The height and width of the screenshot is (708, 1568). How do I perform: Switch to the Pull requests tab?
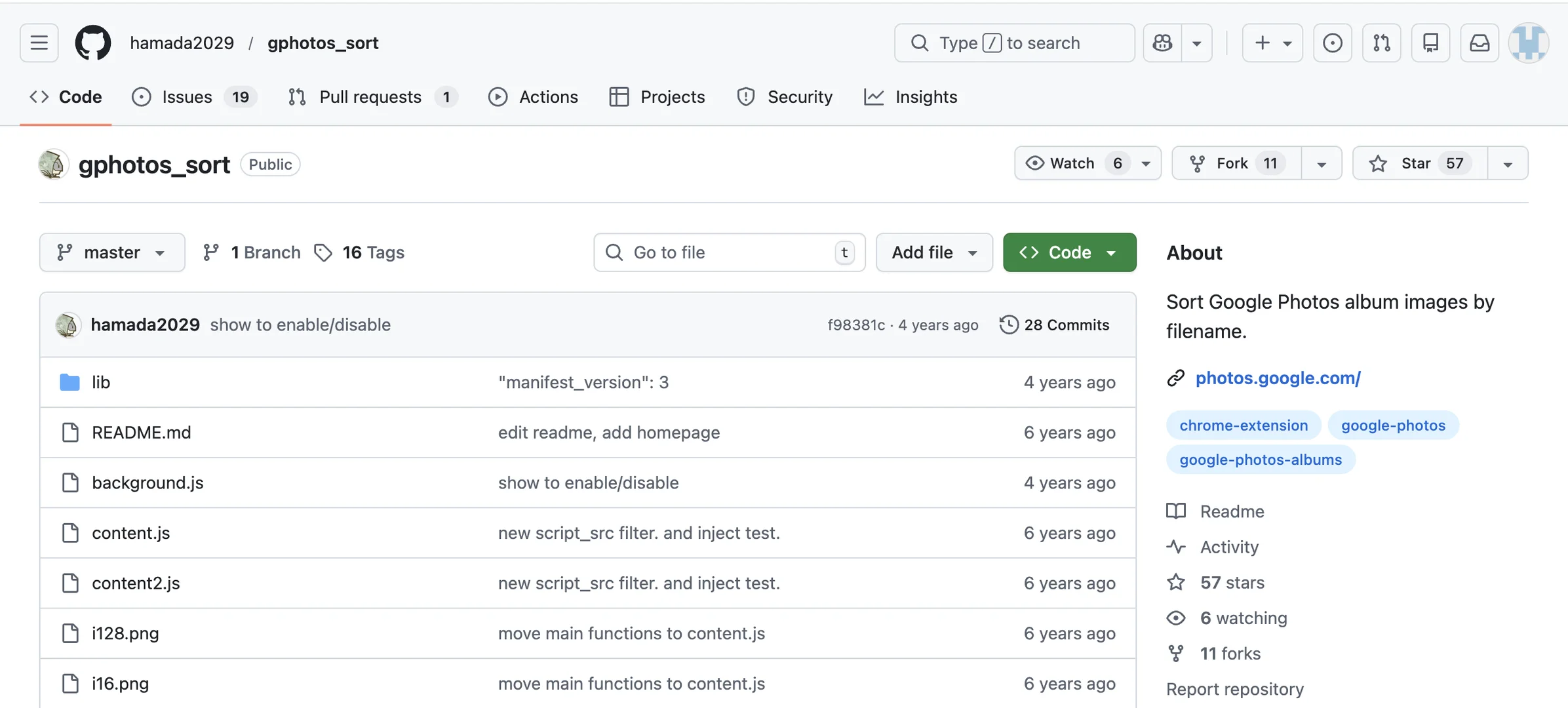[x=372, y=97]
